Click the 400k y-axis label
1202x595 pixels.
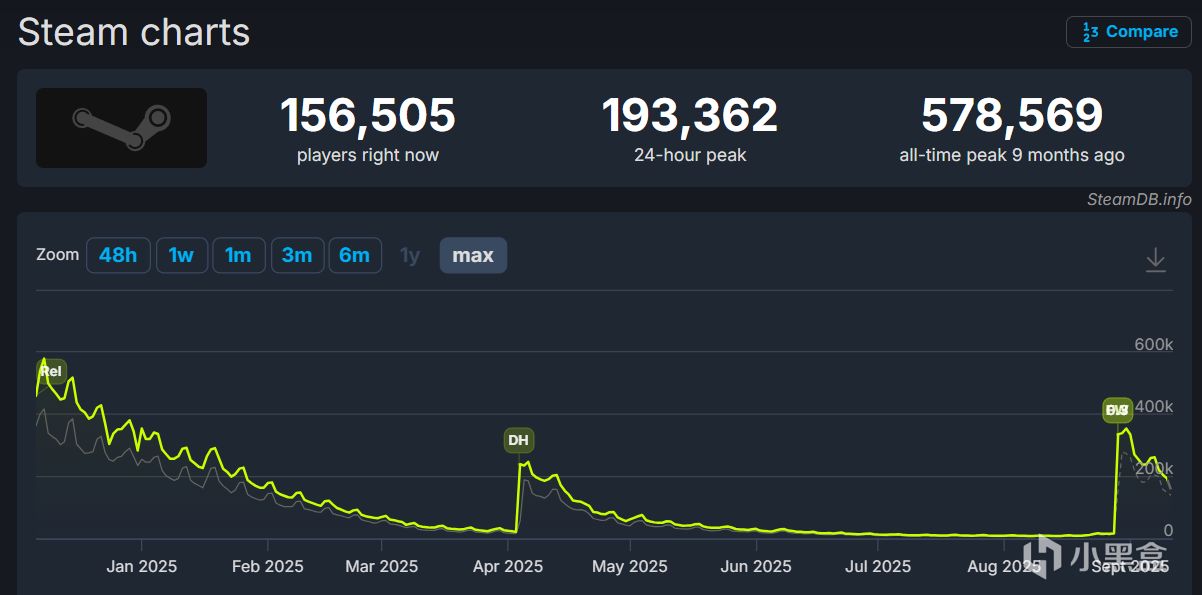[1153, 407]
